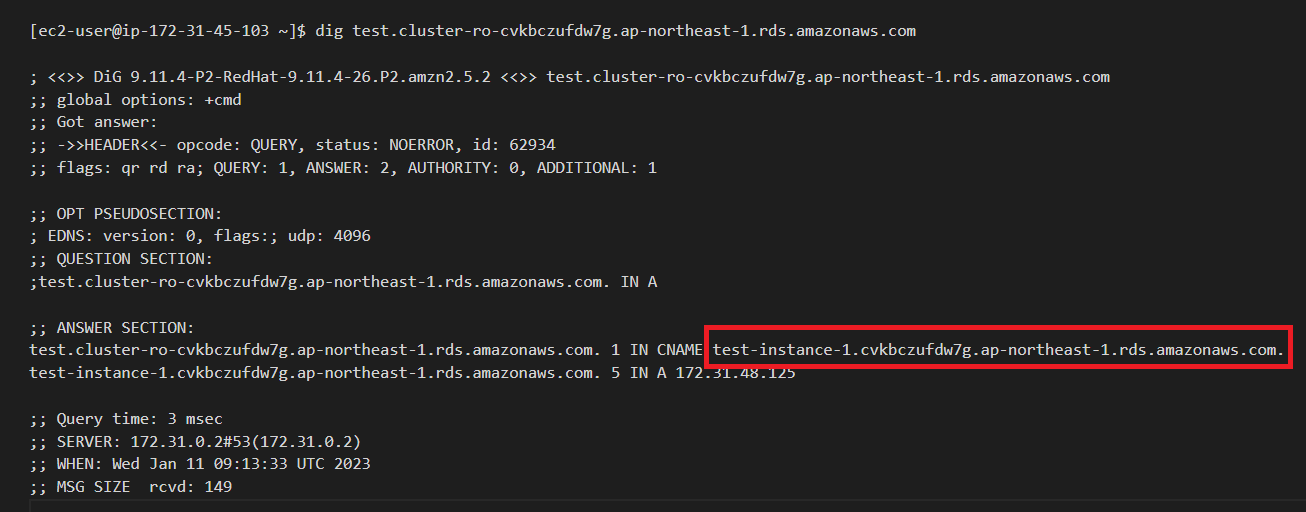Click the 'Got answer:' line

(x=94, y=122)
